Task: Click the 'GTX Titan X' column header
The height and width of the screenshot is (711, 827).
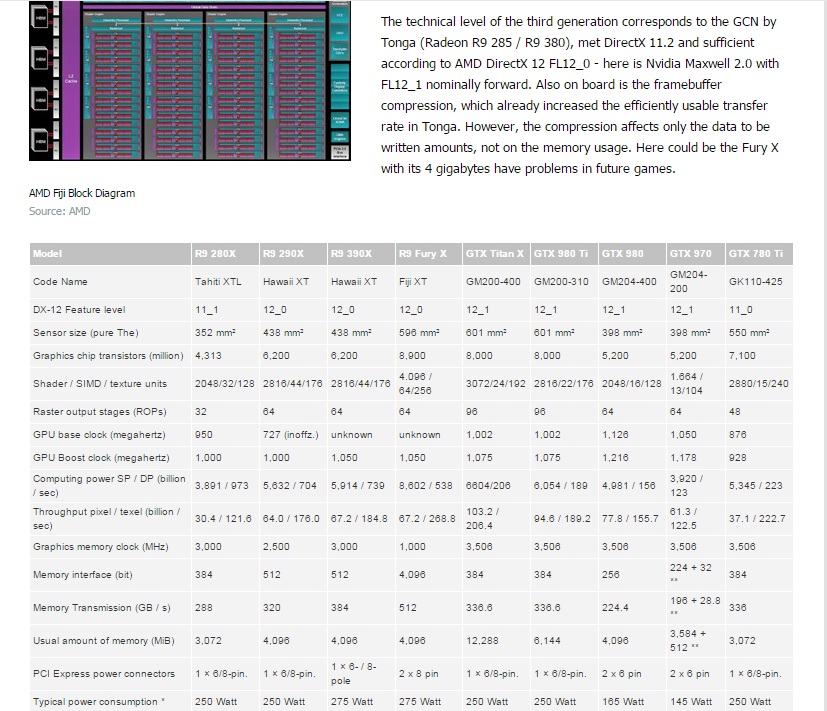Action: pos(495,254)
